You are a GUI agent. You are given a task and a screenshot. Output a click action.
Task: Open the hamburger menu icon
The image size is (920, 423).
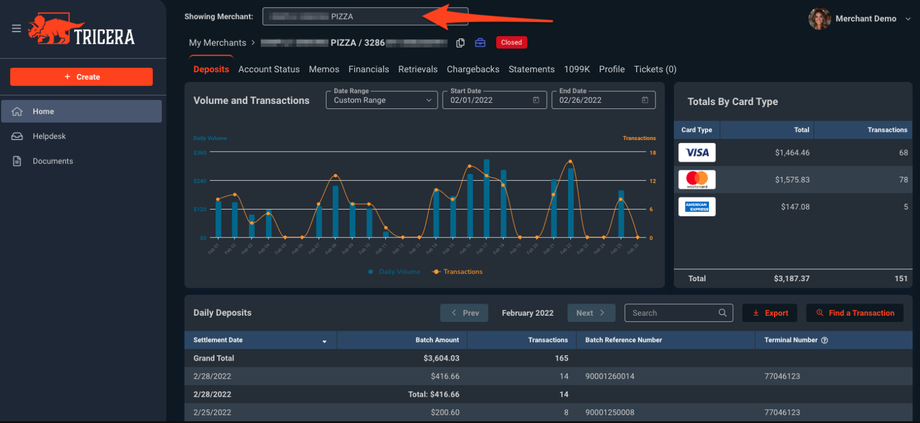click(x=16, y=28)
